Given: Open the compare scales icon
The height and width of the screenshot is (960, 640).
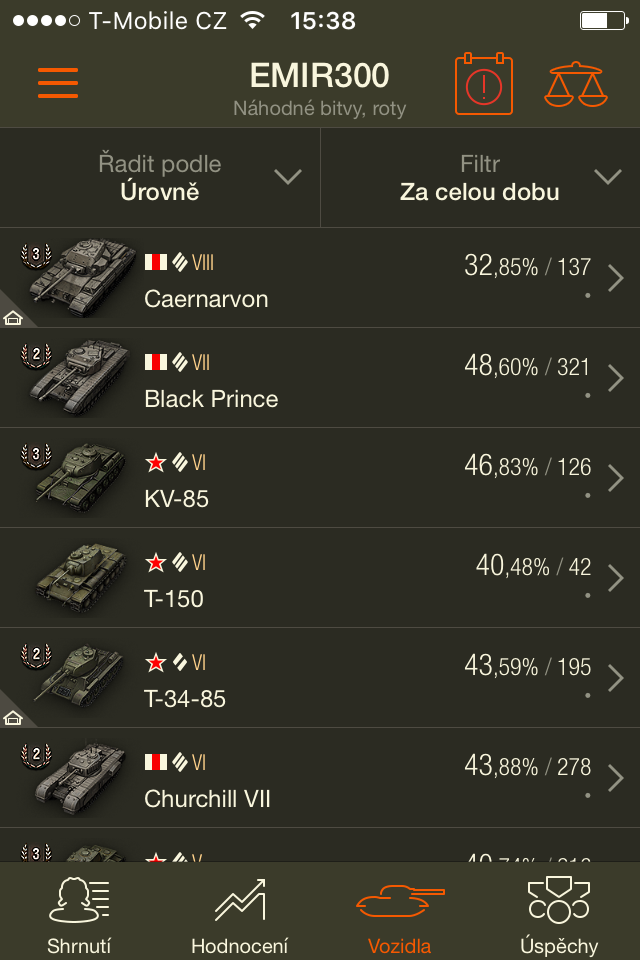Looking at the screenshot, I should (x=575, y=85).
